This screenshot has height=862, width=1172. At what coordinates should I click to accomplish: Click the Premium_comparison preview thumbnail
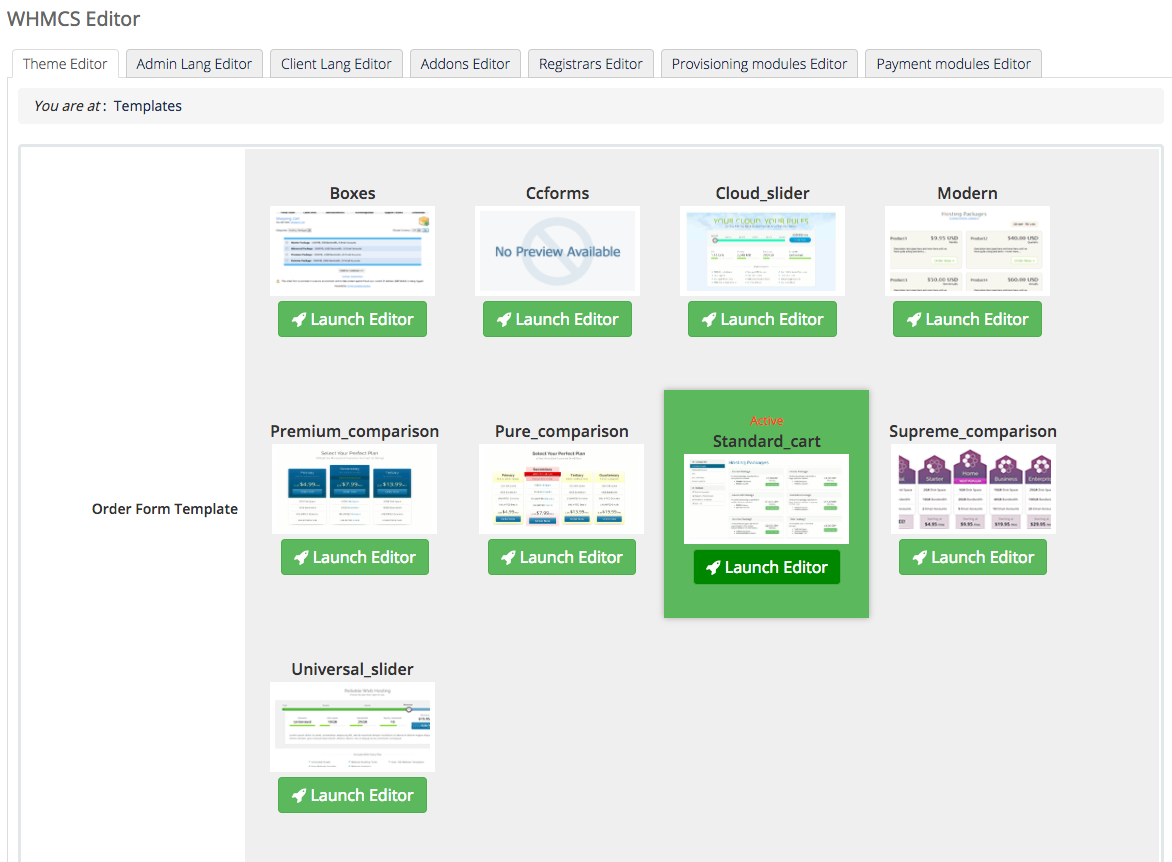[354, 489]
